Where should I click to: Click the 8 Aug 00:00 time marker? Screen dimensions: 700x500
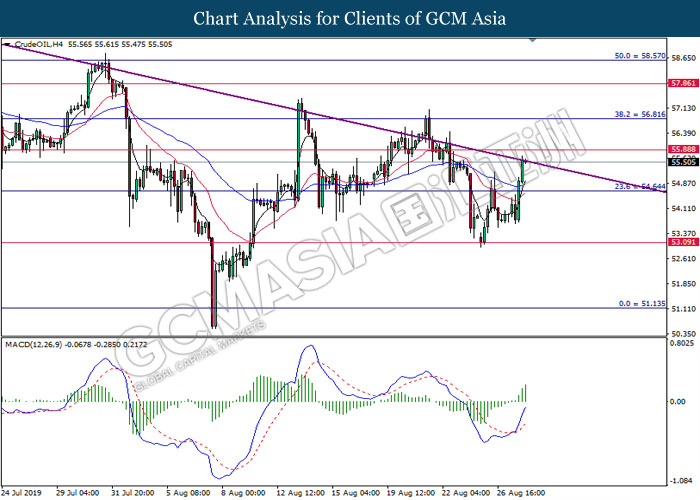243,493
